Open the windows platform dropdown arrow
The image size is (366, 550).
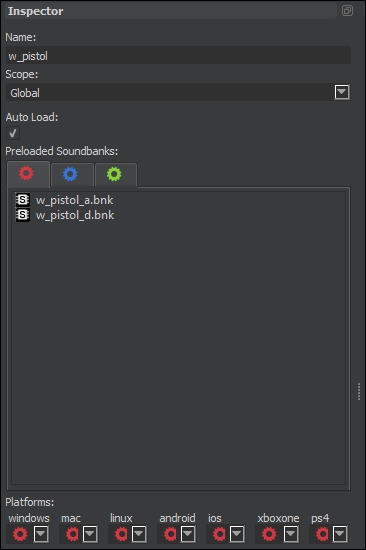click(x=41, y=534)
